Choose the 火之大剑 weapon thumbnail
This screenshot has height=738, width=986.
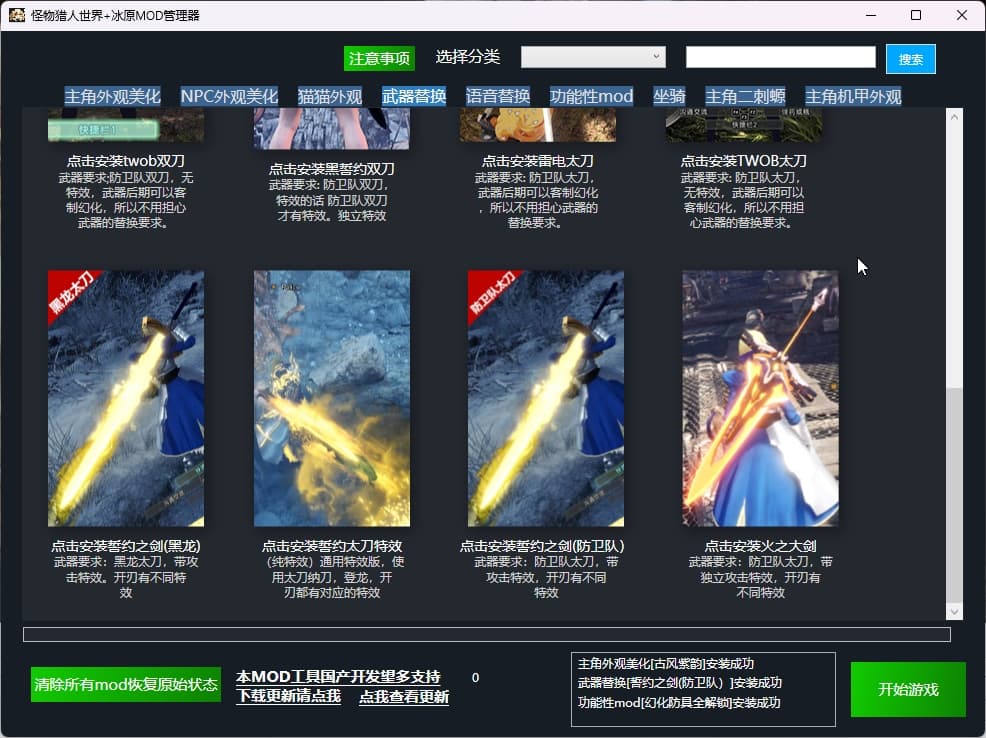pos(760,398)
